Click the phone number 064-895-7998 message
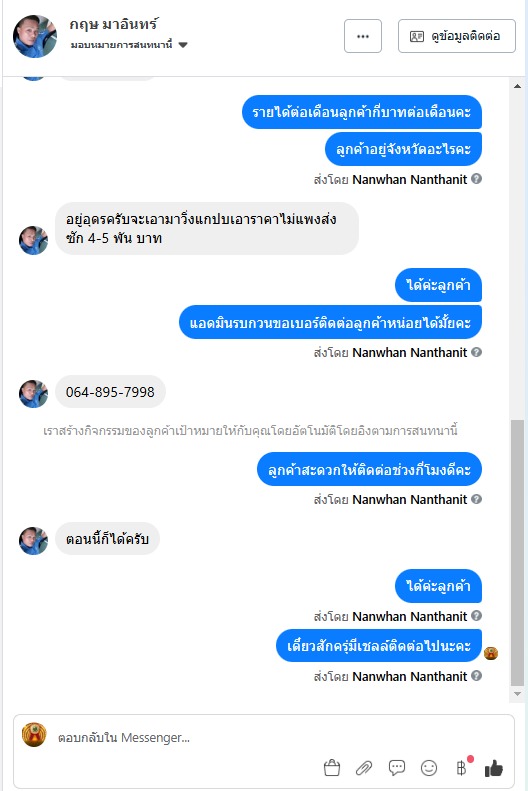This screenshot has width=528, height=791. click(x=110, y=392)
